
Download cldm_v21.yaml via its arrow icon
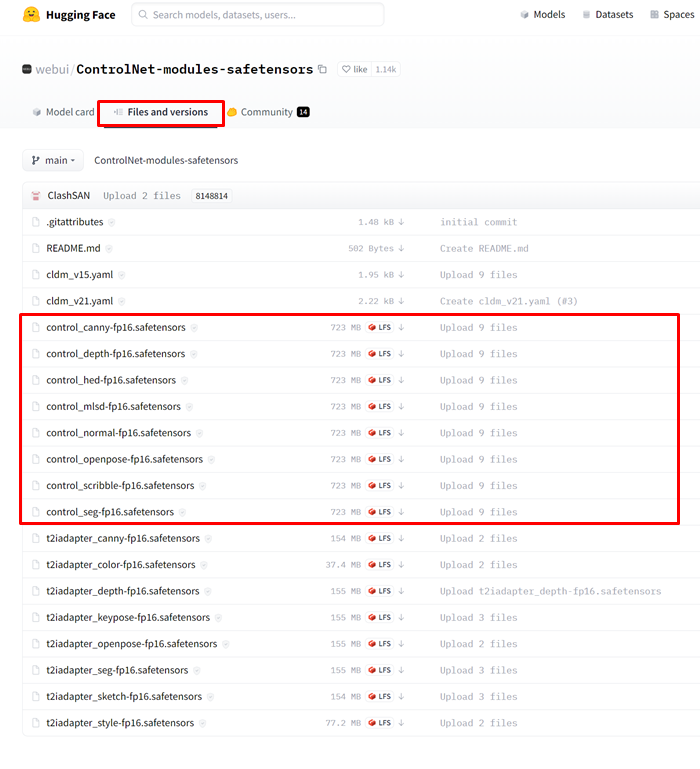401,301
